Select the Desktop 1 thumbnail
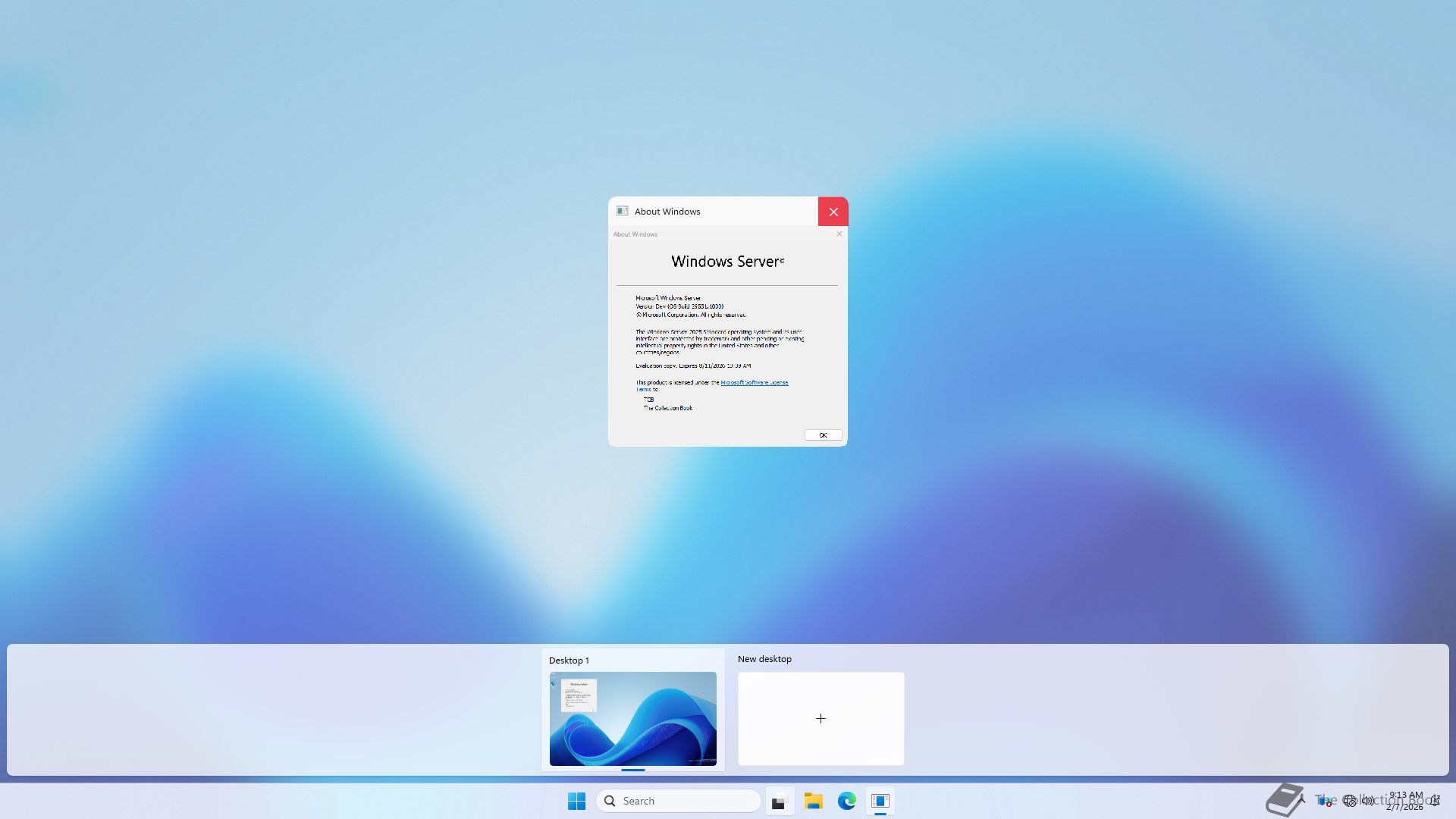 (x=632, y=718)
